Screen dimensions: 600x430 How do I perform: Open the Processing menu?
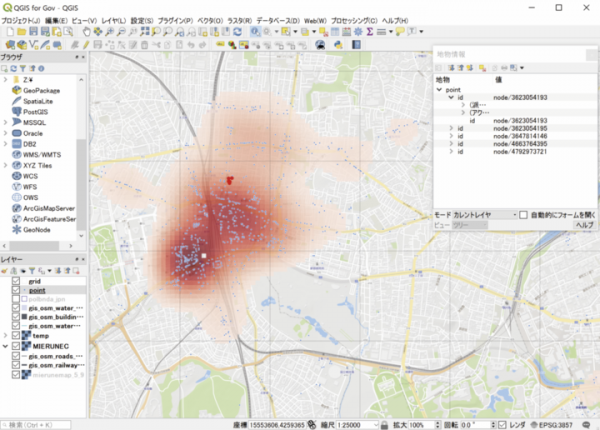coord(354,21)
